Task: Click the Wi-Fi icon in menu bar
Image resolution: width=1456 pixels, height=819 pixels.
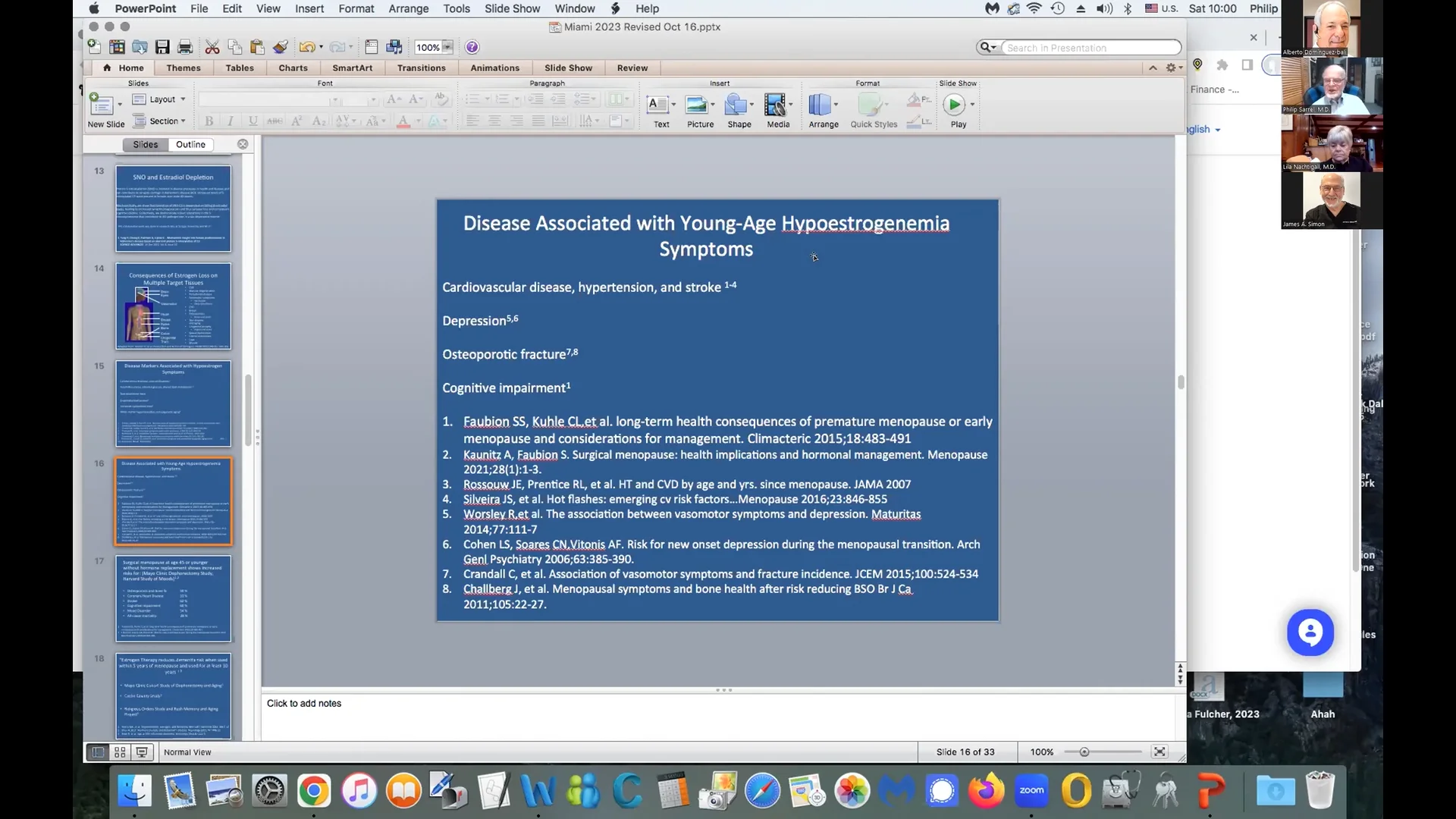Action: 1034,8
